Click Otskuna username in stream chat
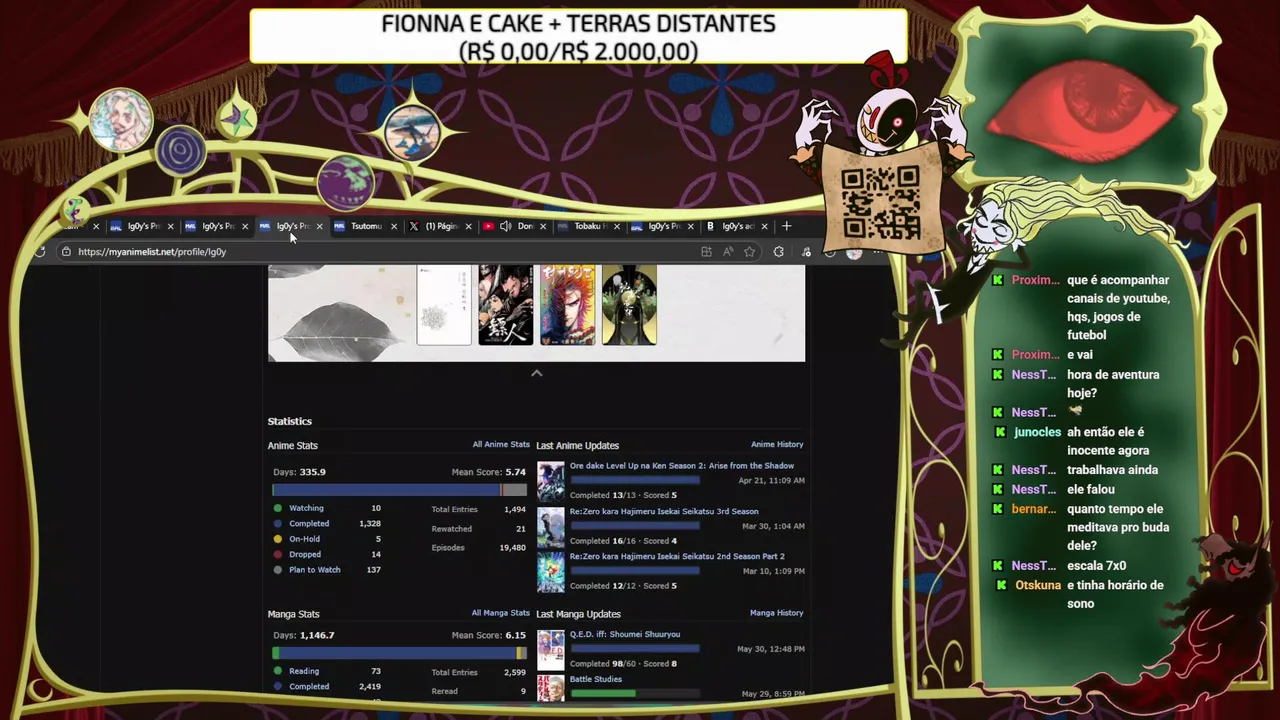1280x720 pixels. (x=1038, y=585)
